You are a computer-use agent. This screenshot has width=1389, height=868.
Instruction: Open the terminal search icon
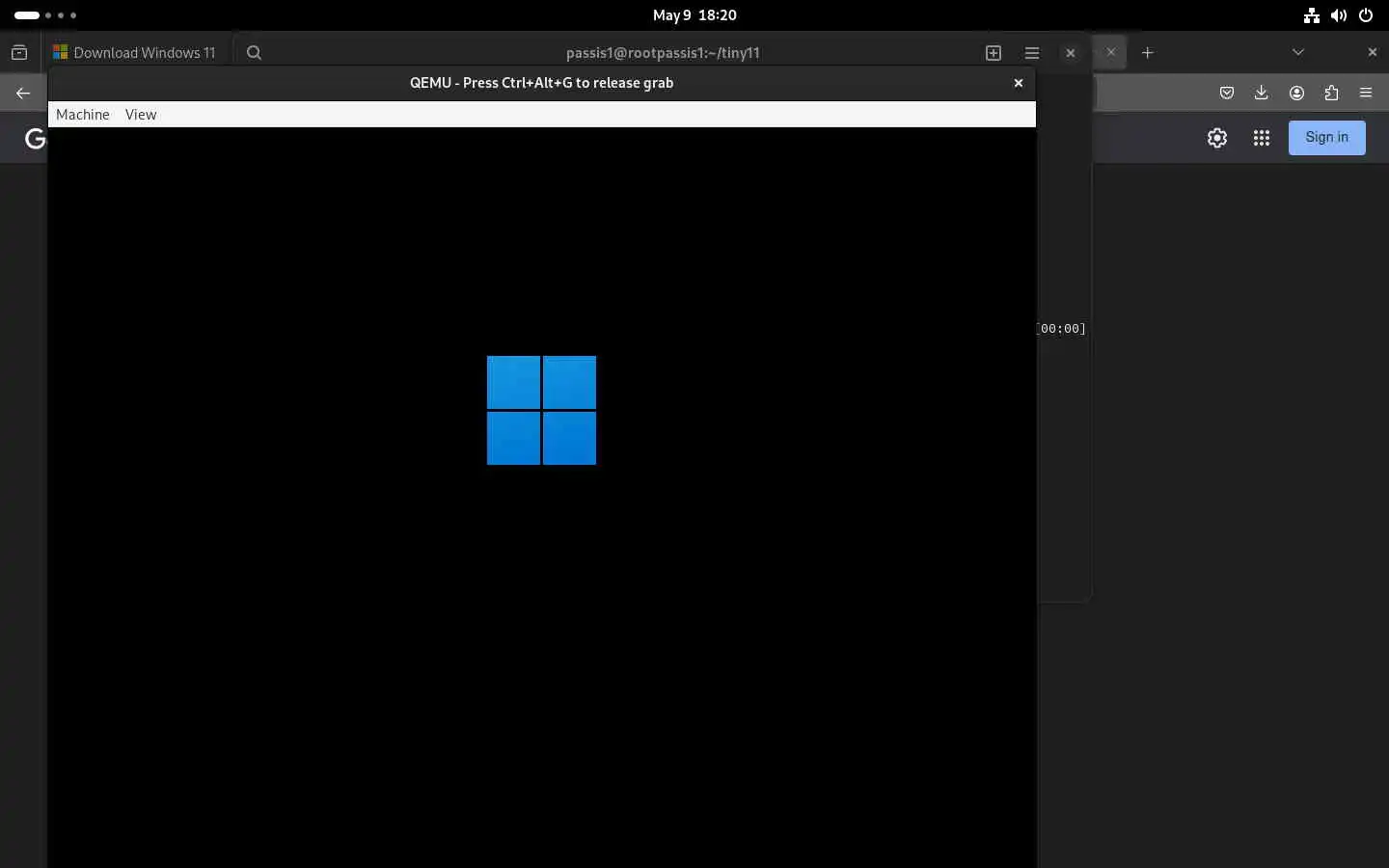254,53
